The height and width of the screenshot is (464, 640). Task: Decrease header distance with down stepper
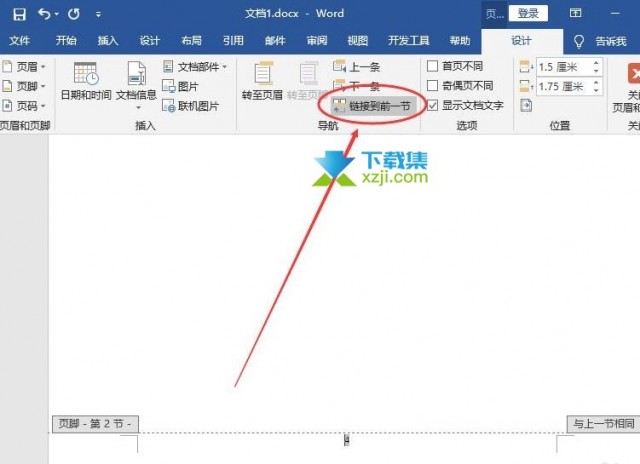click(x=596, y=71)
